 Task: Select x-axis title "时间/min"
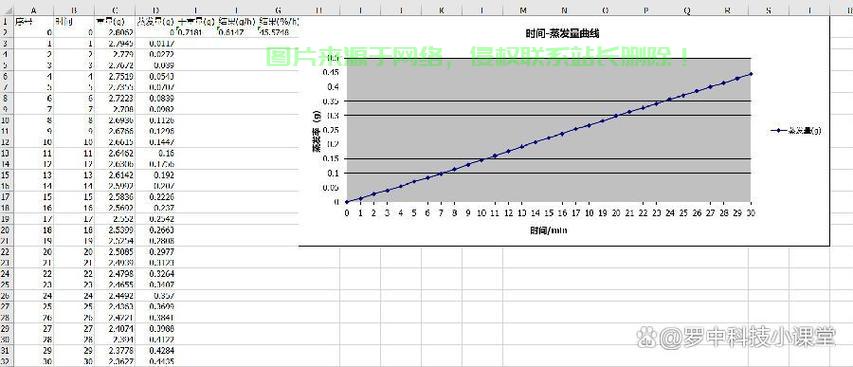pos(549,230)
